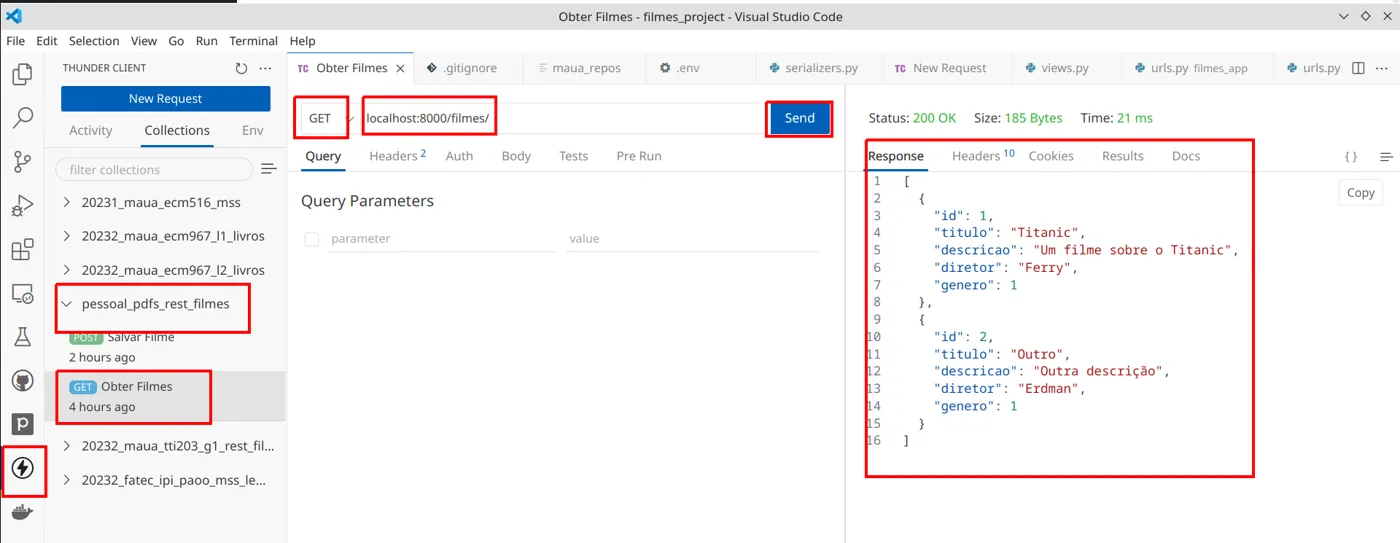Open editor more actions ellipsis at top right
1400x543 pixels.
coord(1382,68)
